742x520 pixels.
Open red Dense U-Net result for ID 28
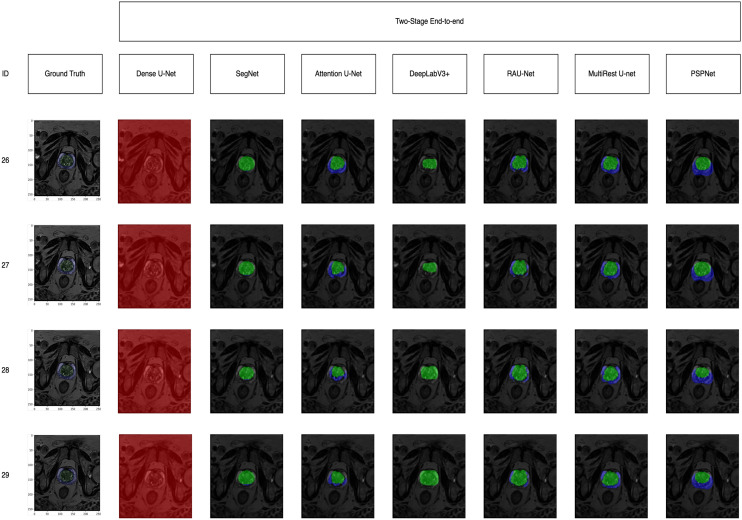point(154,371)
